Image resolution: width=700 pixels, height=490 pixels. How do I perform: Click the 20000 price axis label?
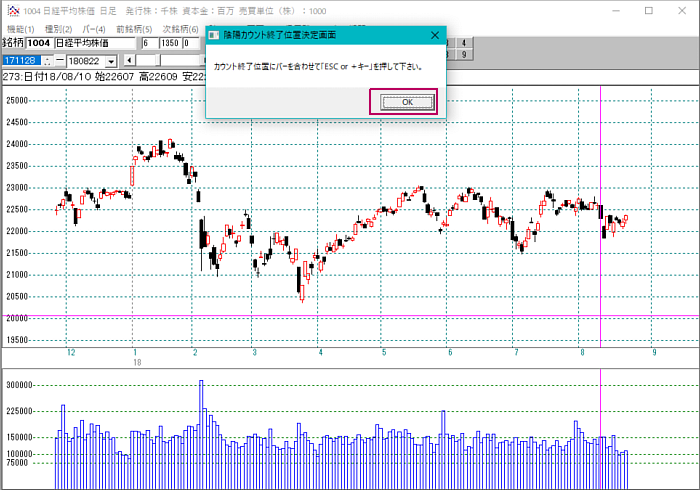pos(17,318)
